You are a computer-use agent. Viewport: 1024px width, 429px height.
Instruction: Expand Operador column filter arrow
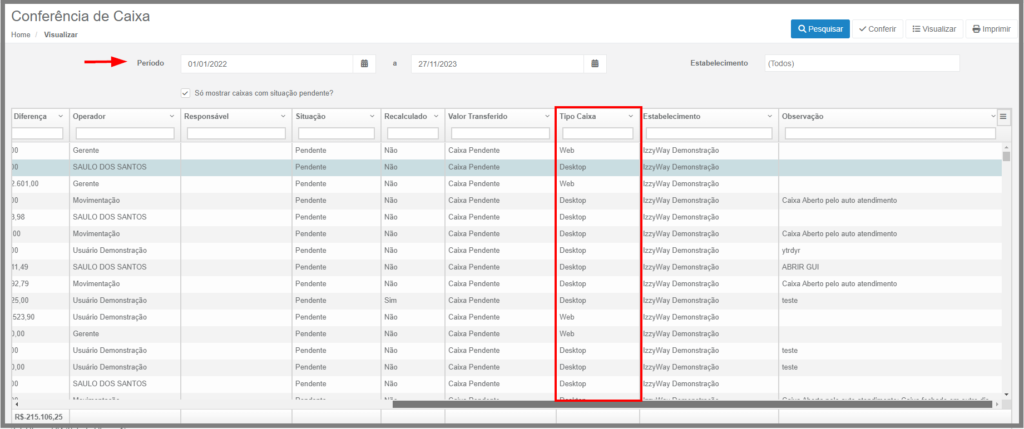171,117
